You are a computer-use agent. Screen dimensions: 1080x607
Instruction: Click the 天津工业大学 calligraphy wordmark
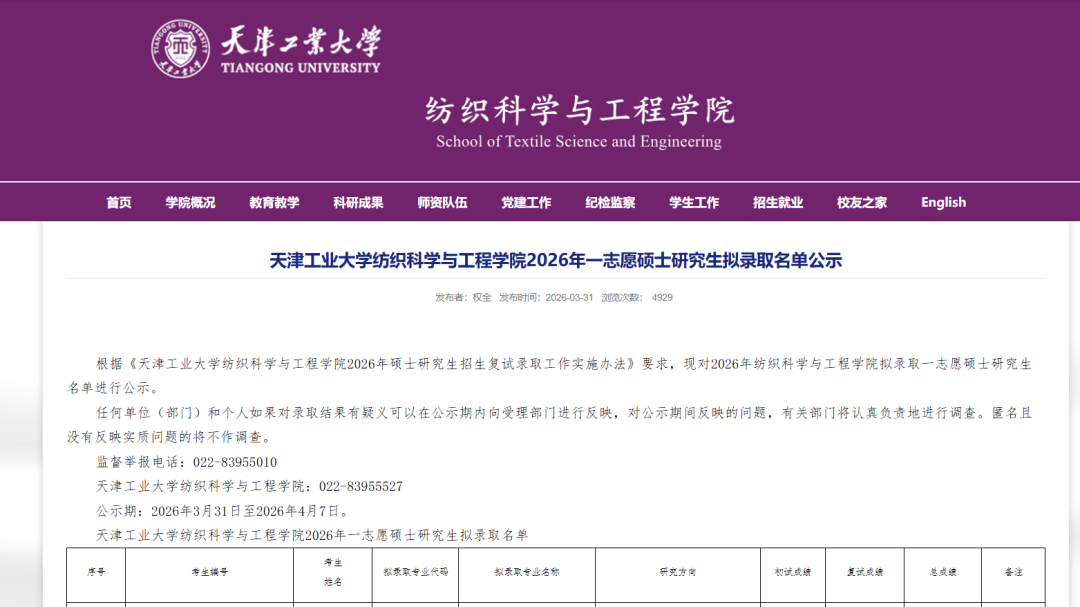tap(300, 42)
